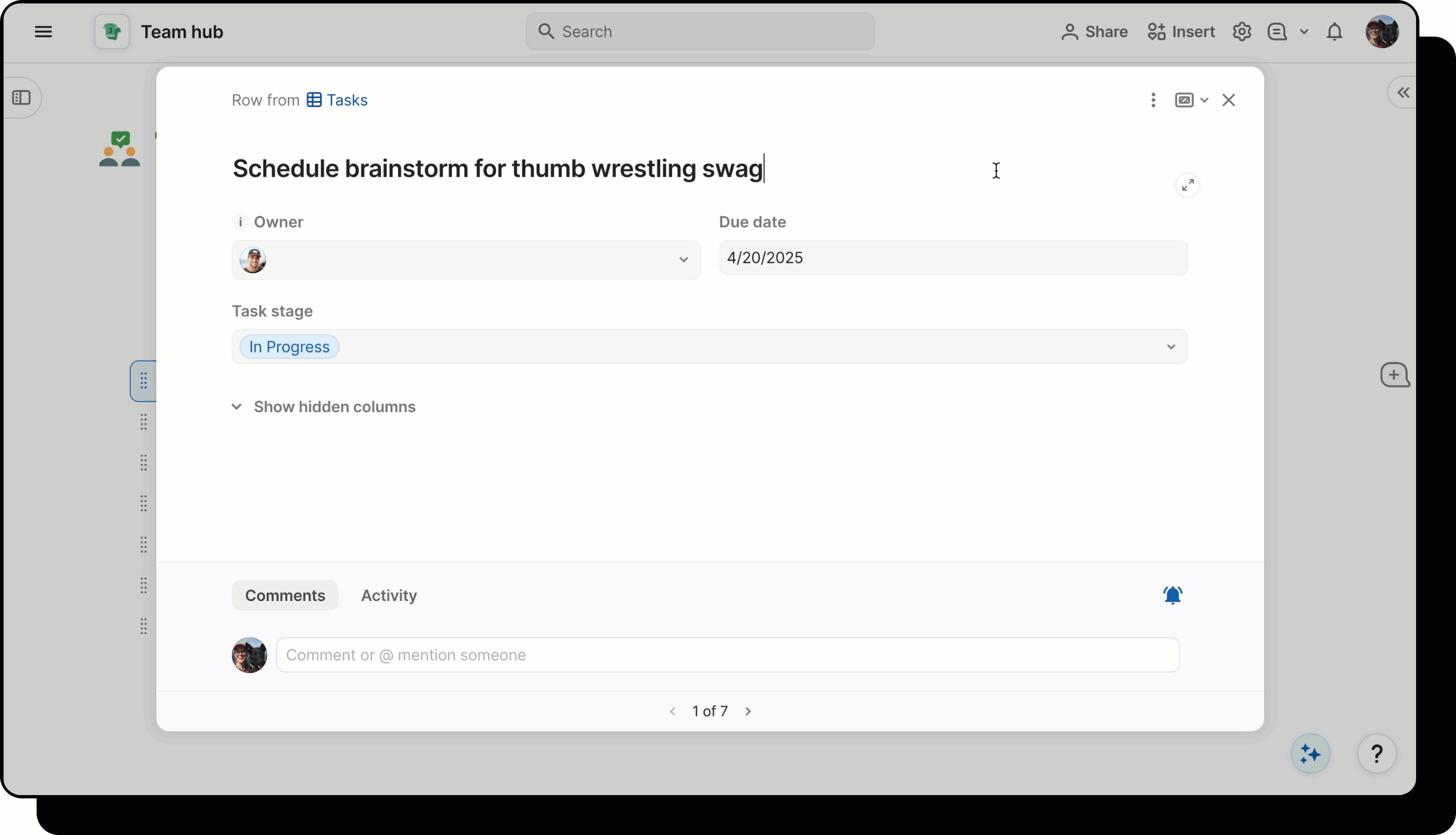The width and height of the screenshot is (1456, 835).
Task: Click the Due date field
Action: tap(953, 257)
